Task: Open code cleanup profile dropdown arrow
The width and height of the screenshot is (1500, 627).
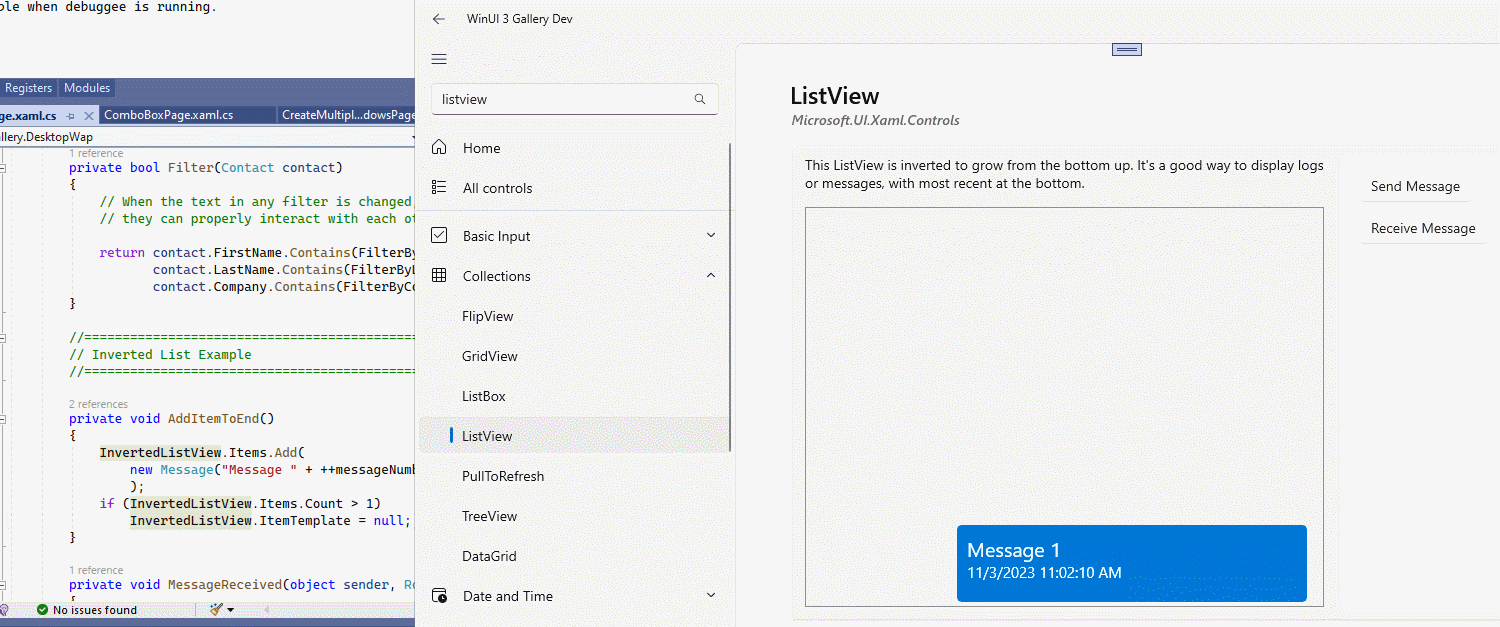Action: (231, 610)
